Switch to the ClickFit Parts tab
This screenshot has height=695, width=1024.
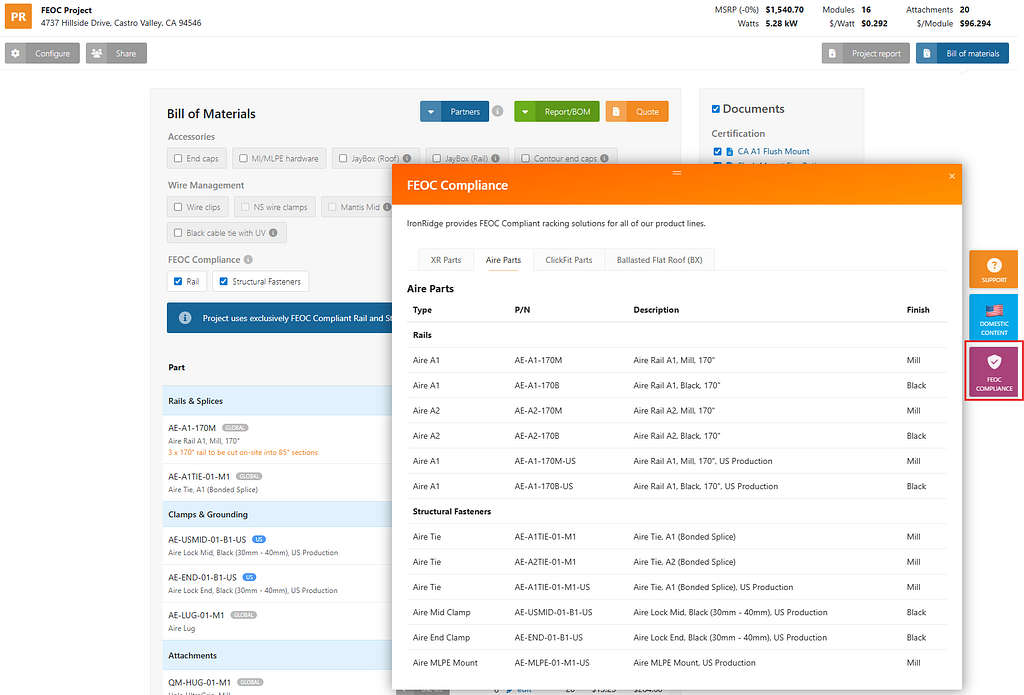tap(568, 260)
